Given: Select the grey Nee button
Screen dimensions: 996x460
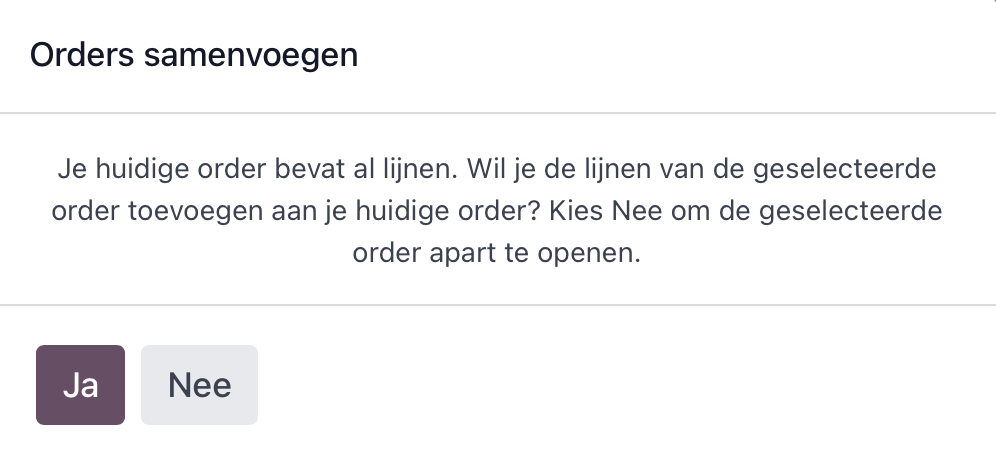Looking at the screenshot, I should [199, 385].
